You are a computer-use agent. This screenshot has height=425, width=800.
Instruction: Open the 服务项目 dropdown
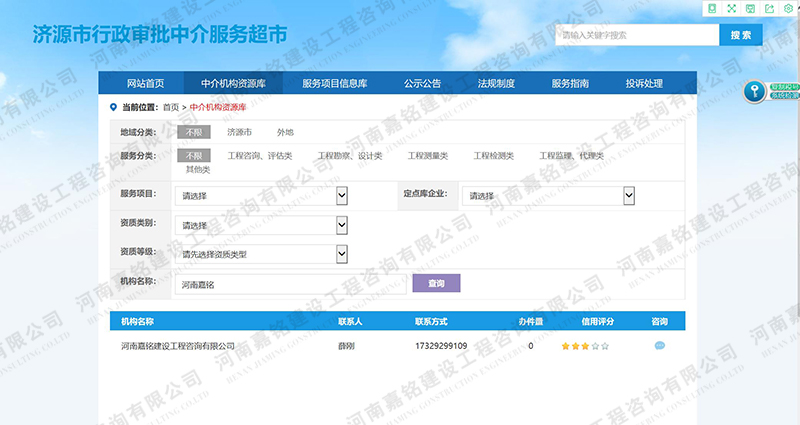pyautogui.click(x=261, y=196)
